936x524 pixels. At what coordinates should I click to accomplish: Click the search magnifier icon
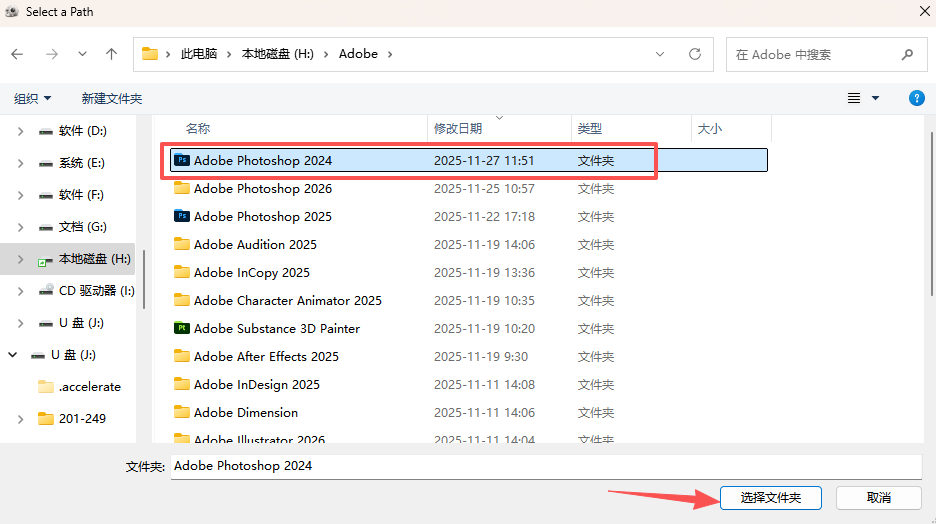pyautogui.click(x=907, y=55)
